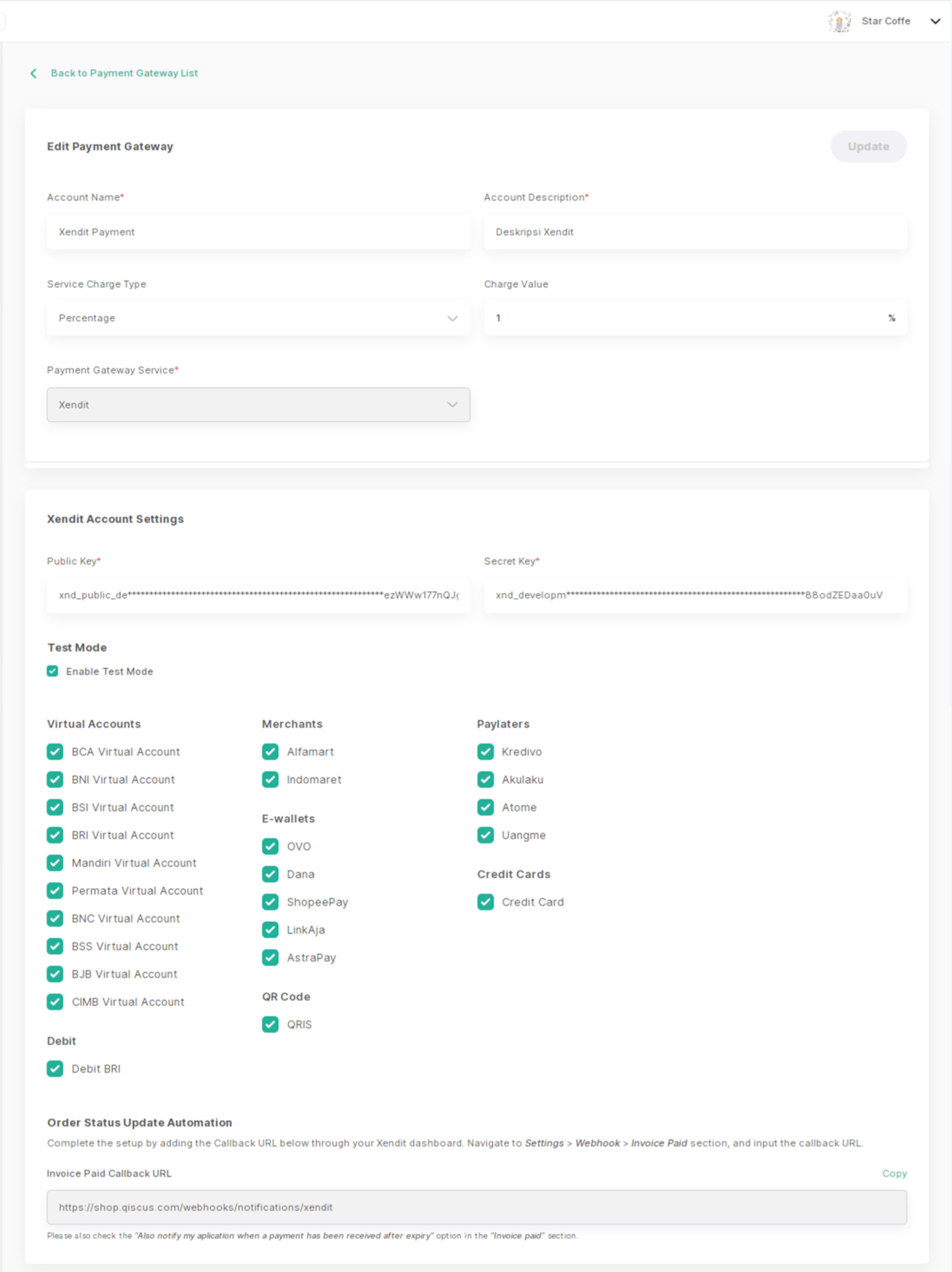Click the Account Name input field
952x1272 pixels.
(258, 232)
